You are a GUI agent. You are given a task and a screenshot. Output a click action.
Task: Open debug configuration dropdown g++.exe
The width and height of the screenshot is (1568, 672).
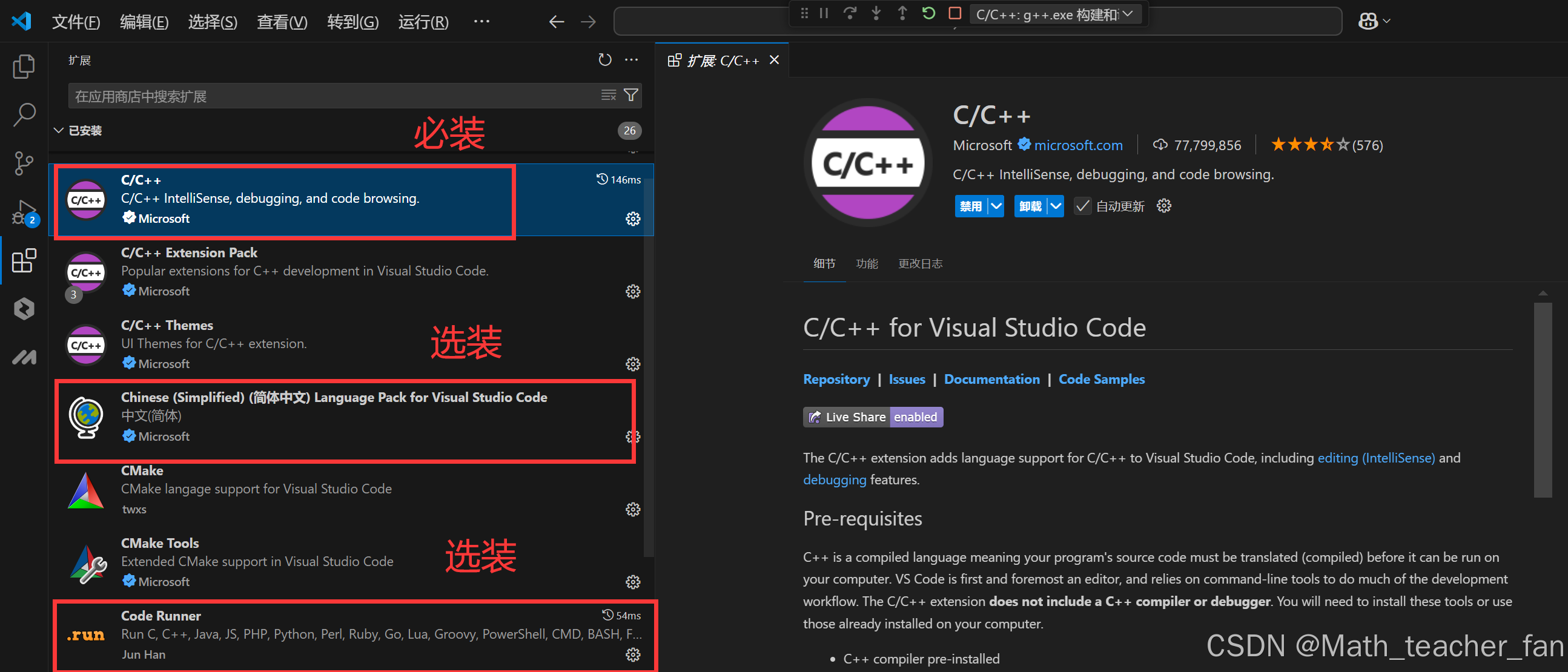coord(1054,14)
